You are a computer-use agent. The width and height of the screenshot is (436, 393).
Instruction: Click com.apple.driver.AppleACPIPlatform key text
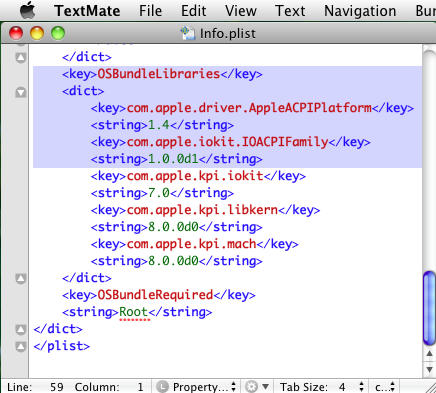click(249, 108)
